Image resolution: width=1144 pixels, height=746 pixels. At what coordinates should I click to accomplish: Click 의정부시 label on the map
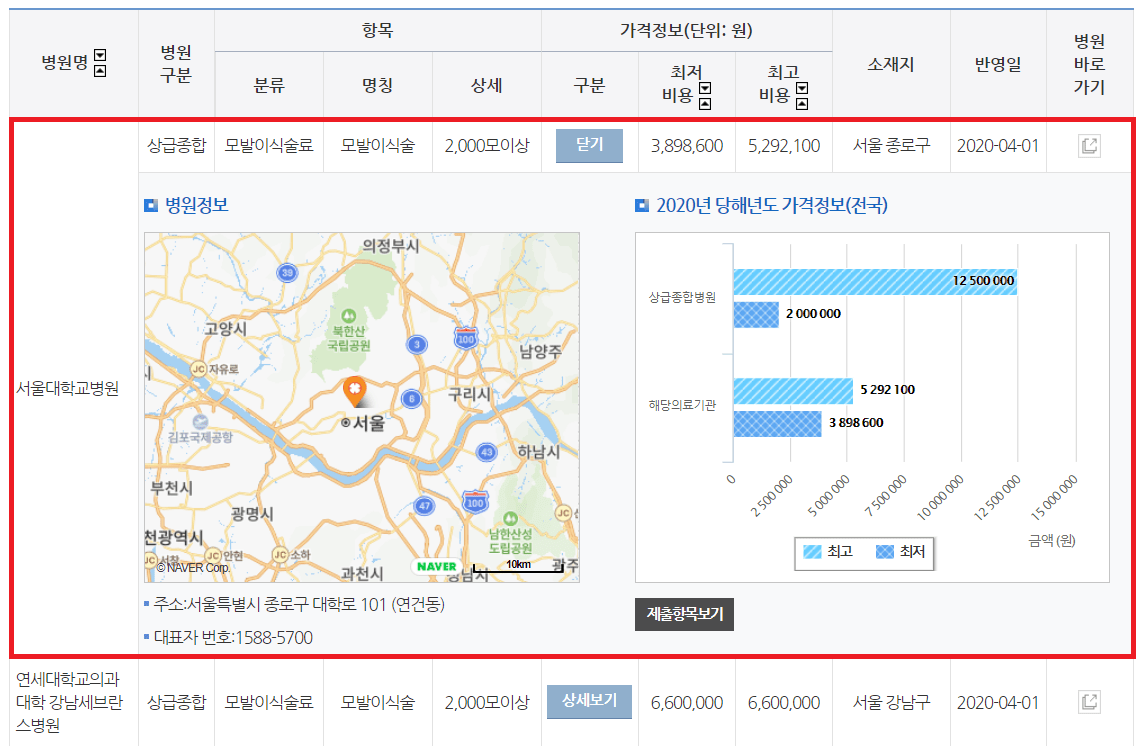tap(391, 246)
